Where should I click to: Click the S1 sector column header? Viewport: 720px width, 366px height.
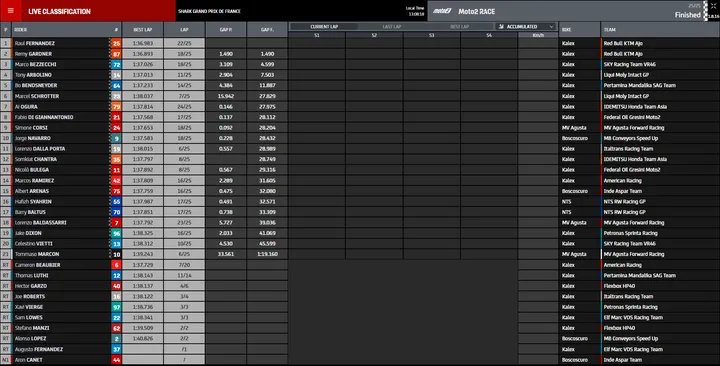click(317, 35)
